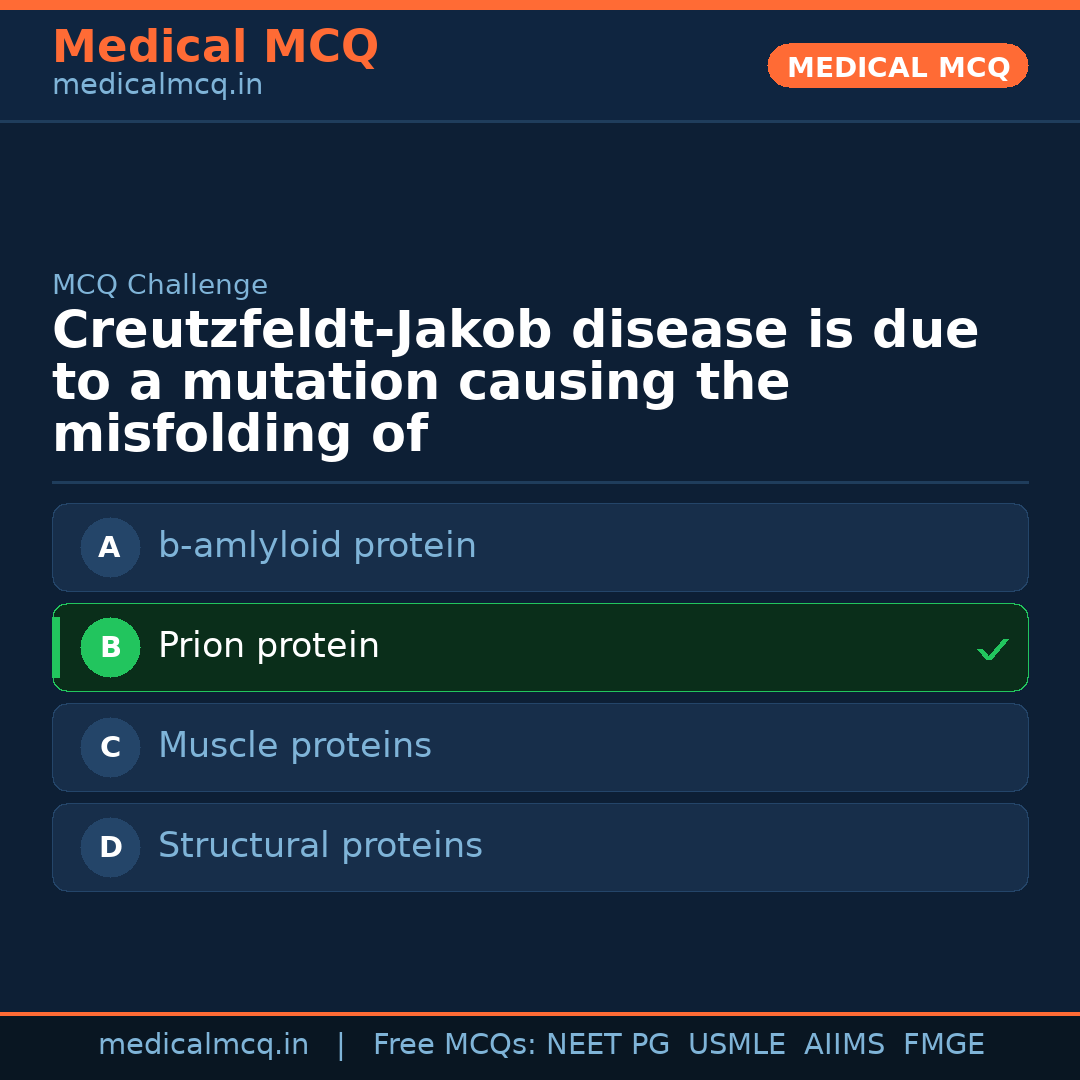
Task: Click the circular D option badge
Action: pos(110,847)
